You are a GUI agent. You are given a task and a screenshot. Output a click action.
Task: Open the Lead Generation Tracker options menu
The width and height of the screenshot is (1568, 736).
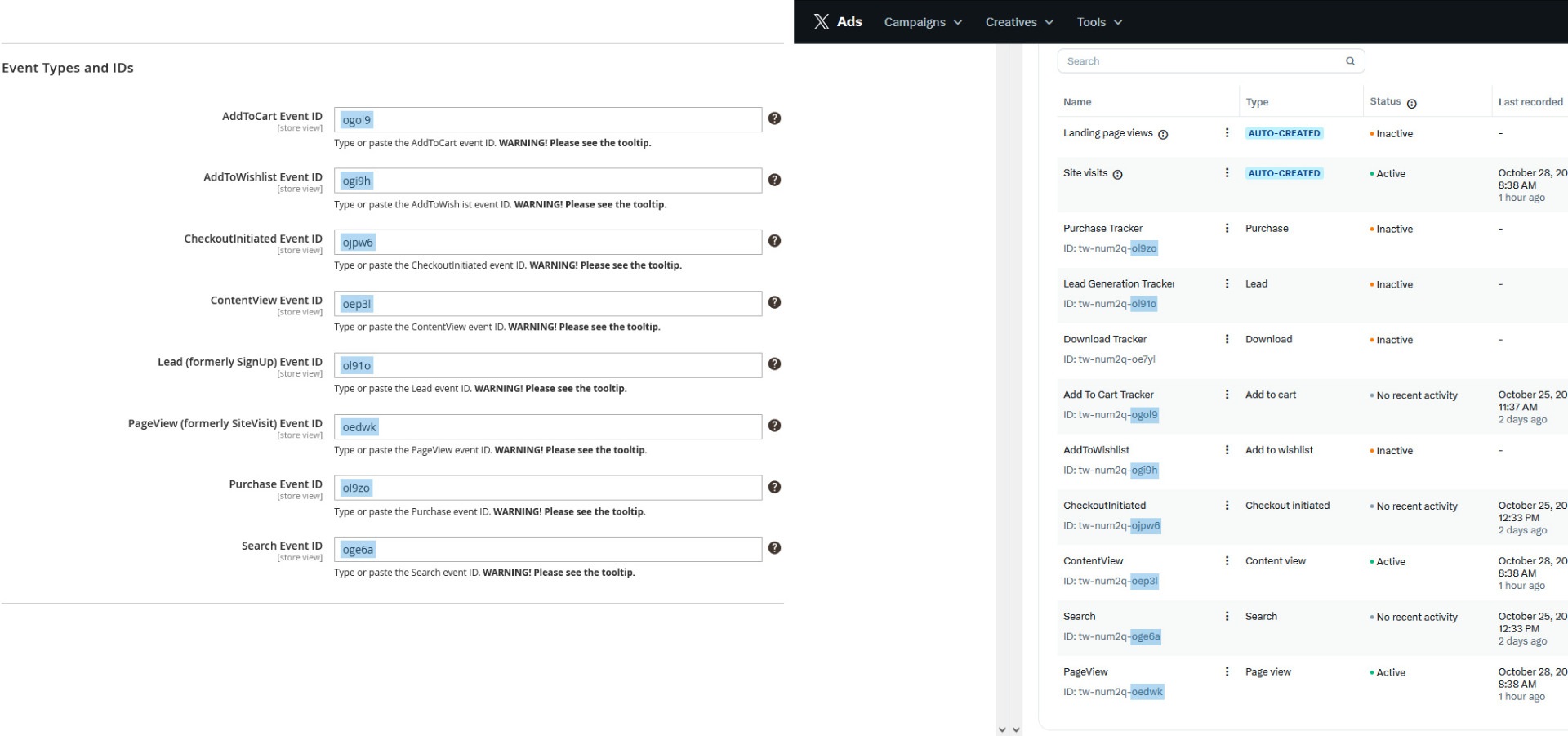coord(1227,284)
